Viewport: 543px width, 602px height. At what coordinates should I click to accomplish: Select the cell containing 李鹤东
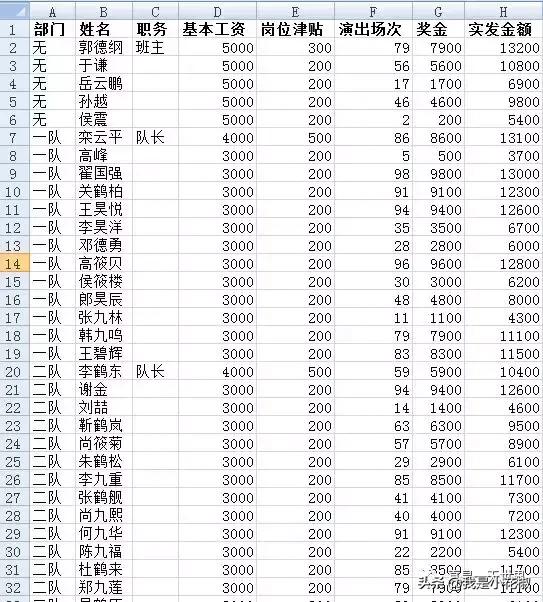[x=104, y=372]
